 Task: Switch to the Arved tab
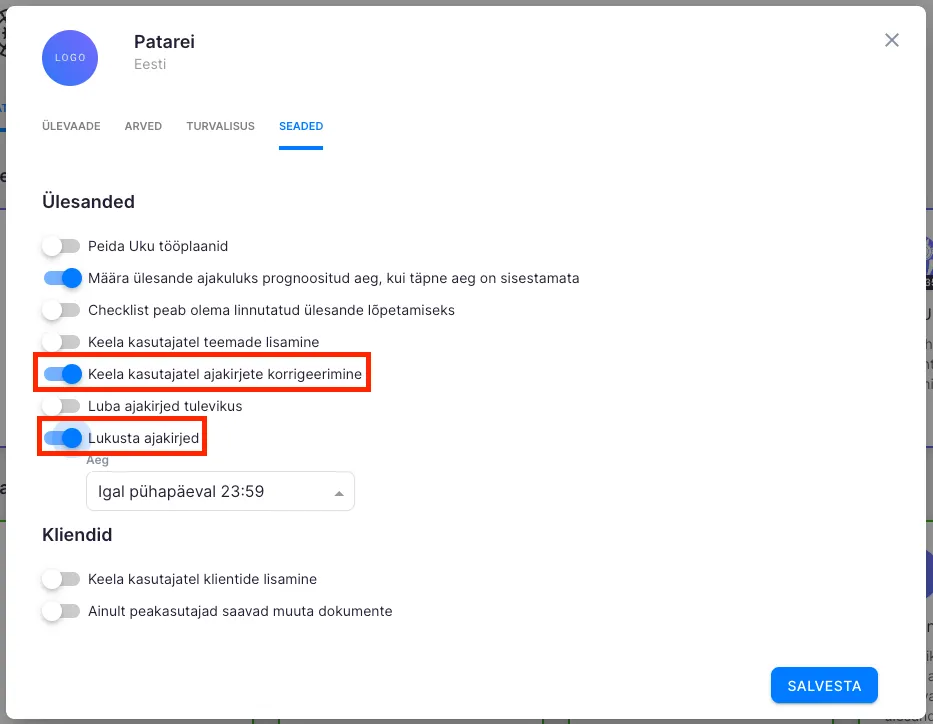(x=143, y=127)
